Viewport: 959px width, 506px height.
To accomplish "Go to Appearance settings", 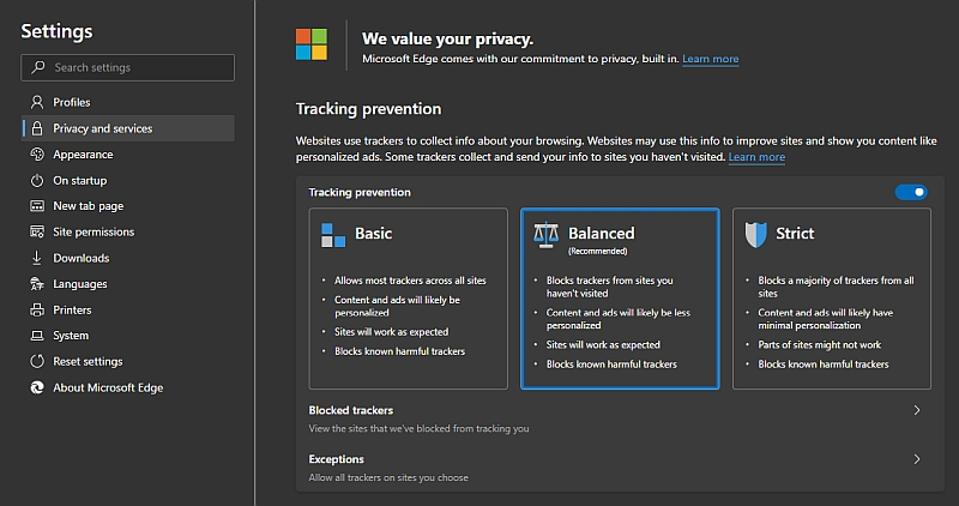I will click(128, 154).
